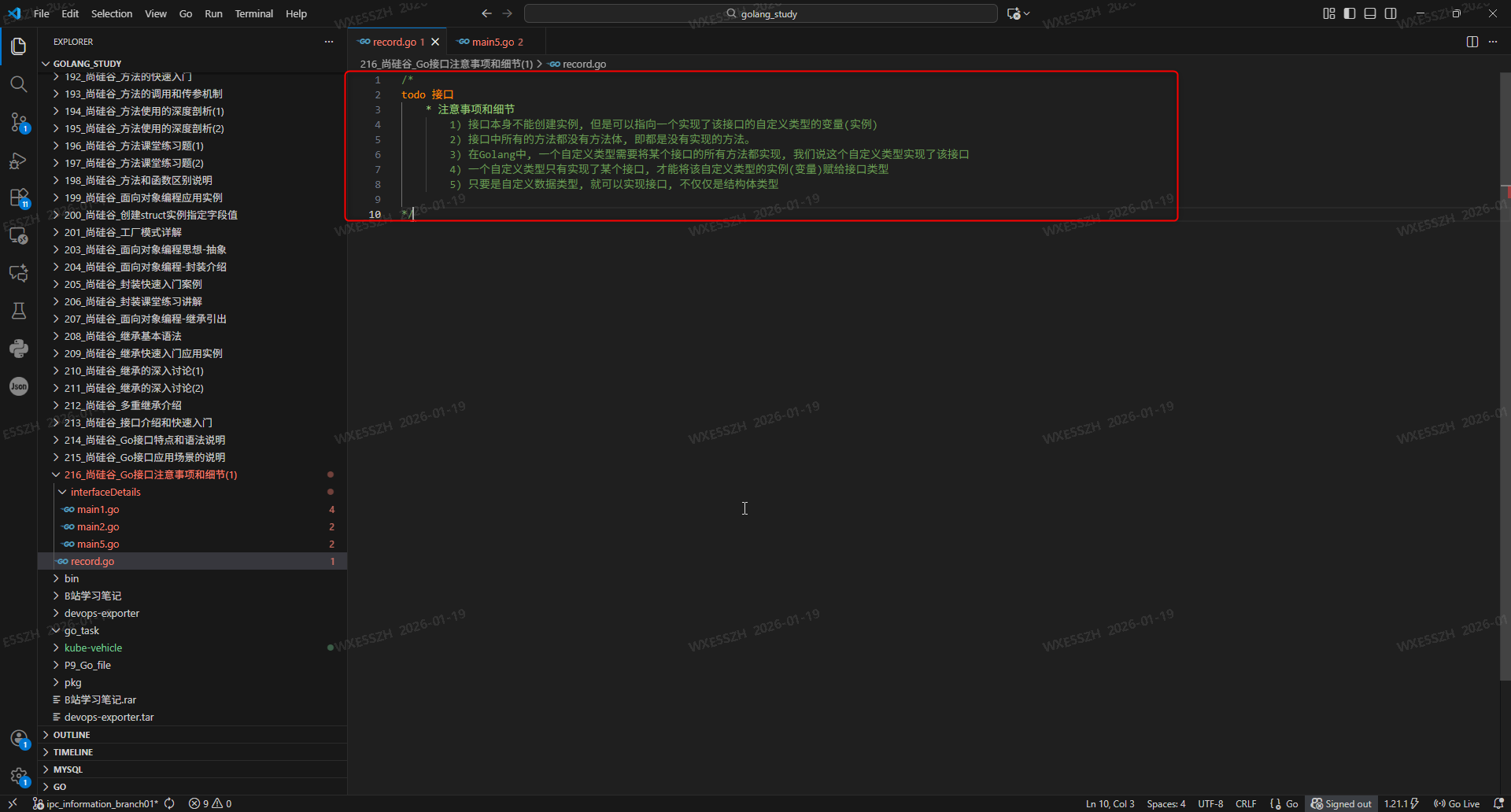Open remote window indicator in status bar
The image size is (1511, 812).
coord(13,803)
